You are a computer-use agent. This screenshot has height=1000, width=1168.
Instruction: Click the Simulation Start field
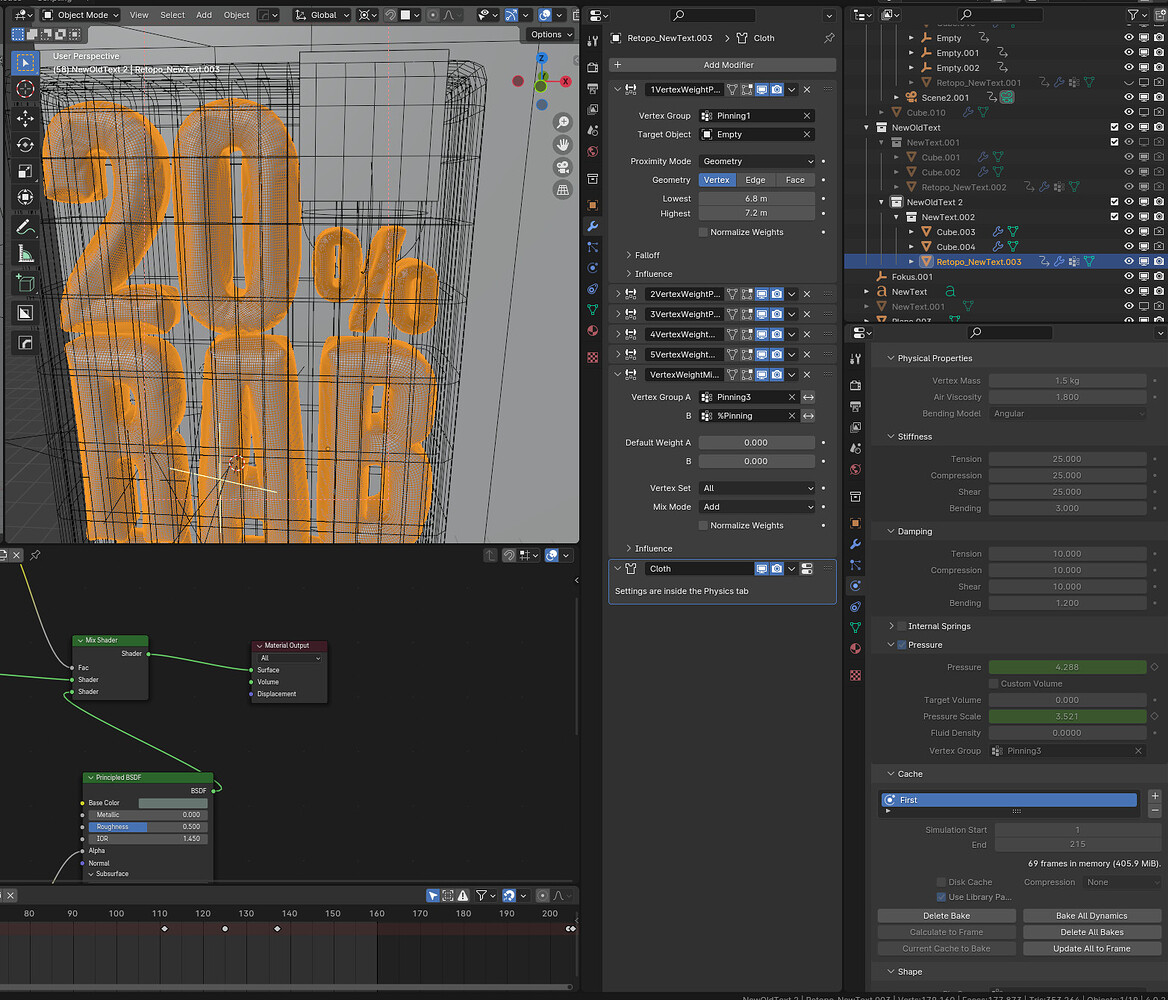[1077, 829]
